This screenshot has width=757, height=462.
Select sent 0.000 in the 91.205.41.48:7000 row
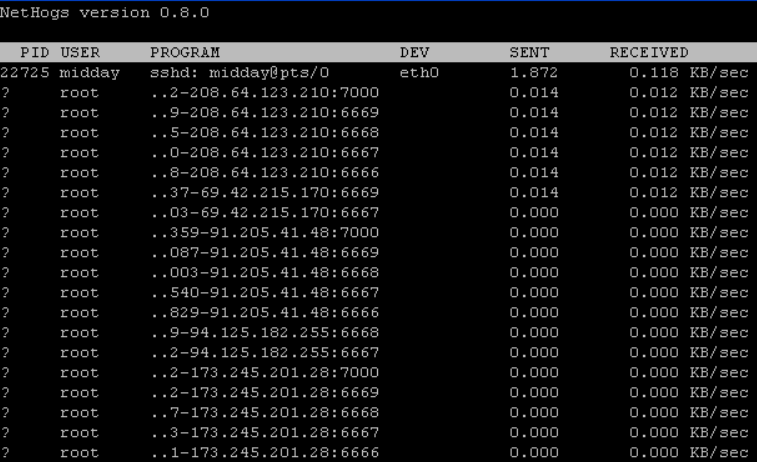click(534, 233)
